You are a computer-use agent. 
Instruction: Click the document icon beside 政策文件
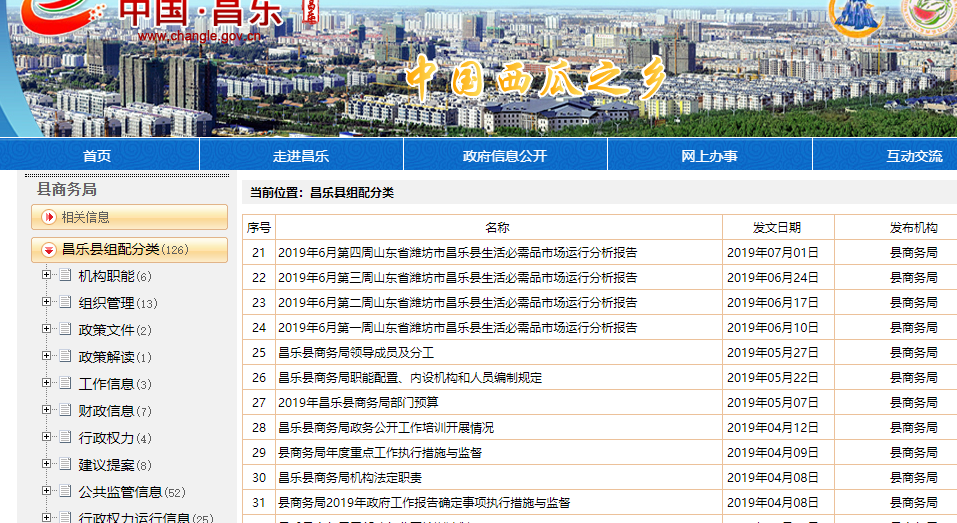point(65,330)
